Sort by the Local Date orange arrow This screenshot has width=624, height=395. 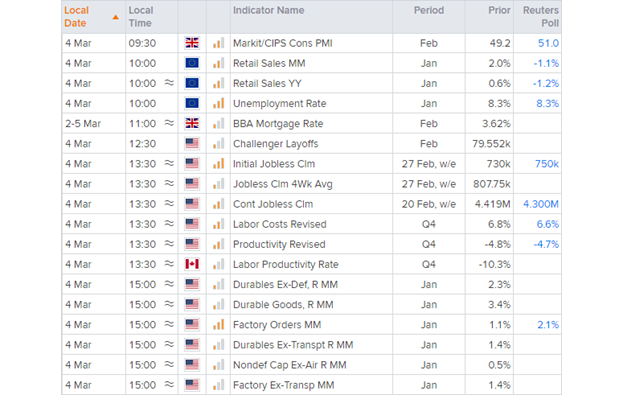(115, 17)
